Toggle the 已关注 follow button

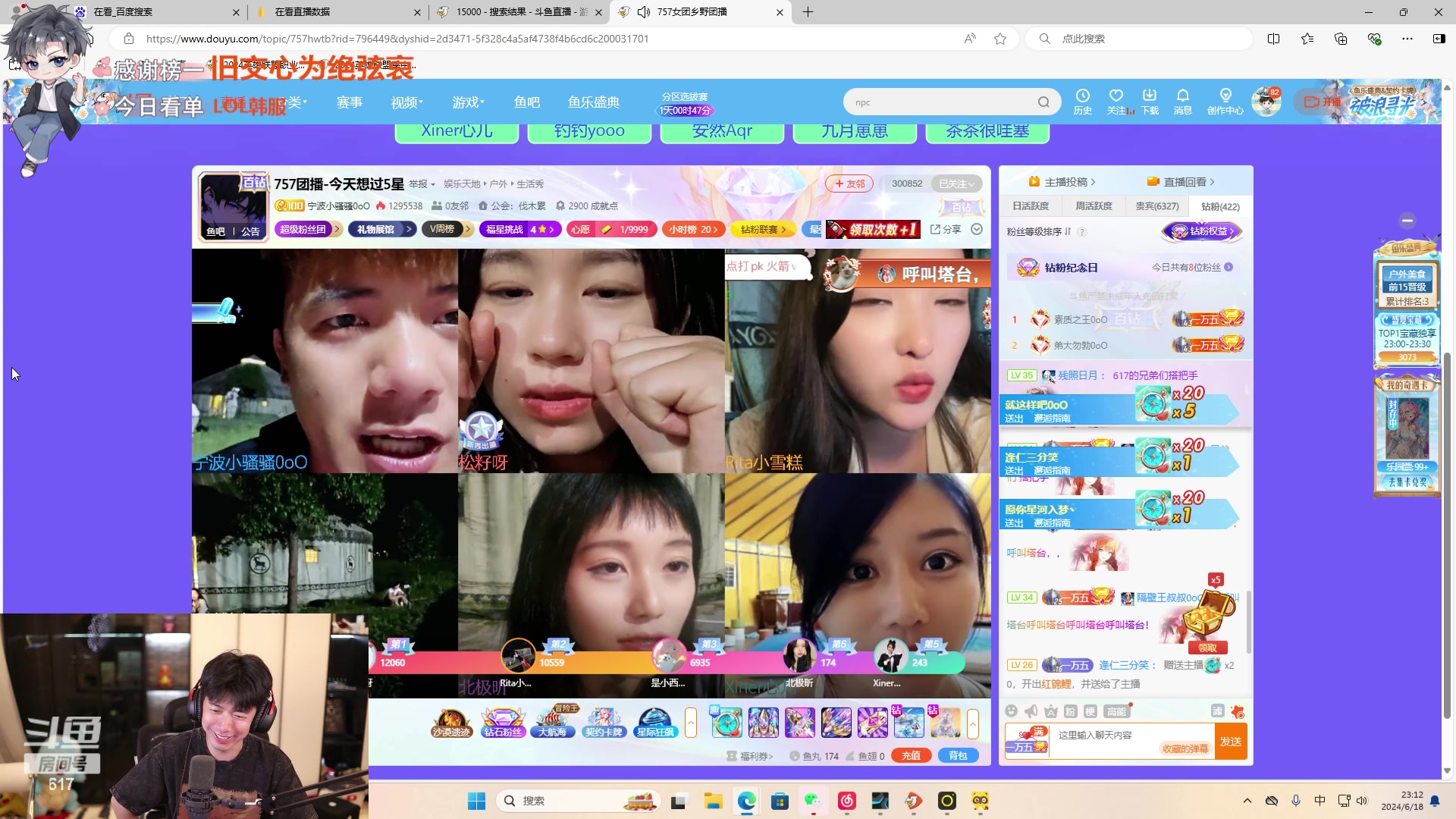coord(955,184)
